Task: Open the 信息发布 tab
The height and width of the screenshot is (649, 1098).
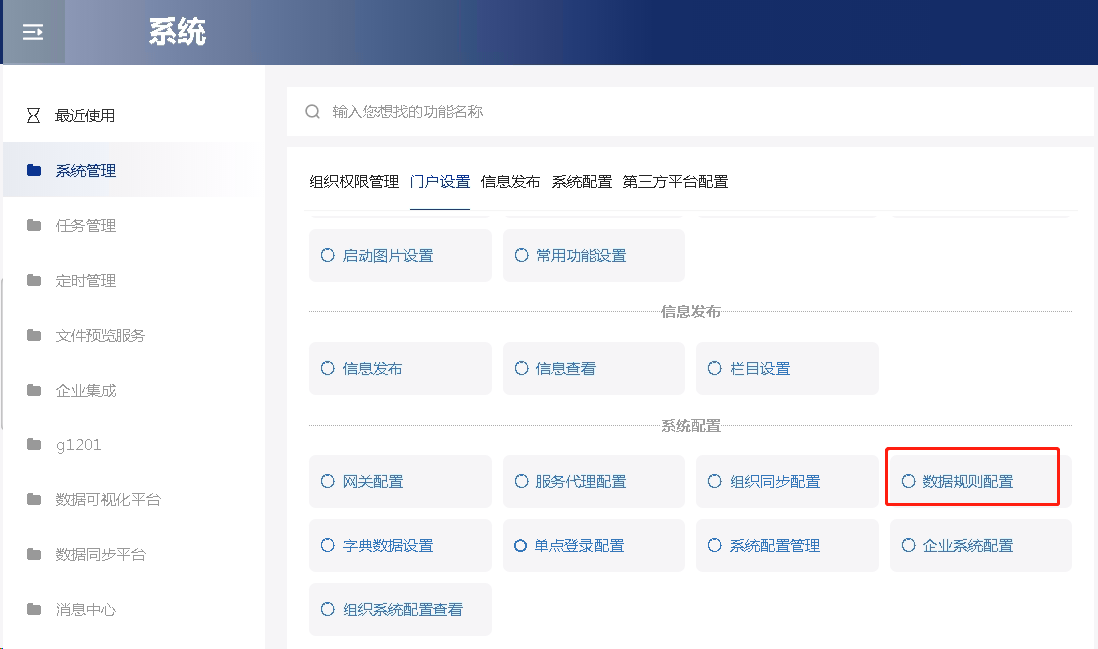Action: (510, 182)
